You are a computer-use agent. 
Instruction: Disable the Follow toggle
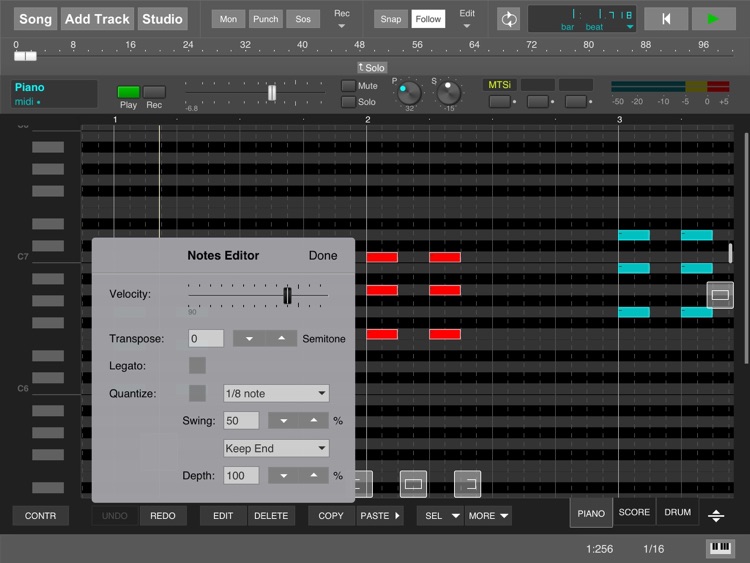428,19
